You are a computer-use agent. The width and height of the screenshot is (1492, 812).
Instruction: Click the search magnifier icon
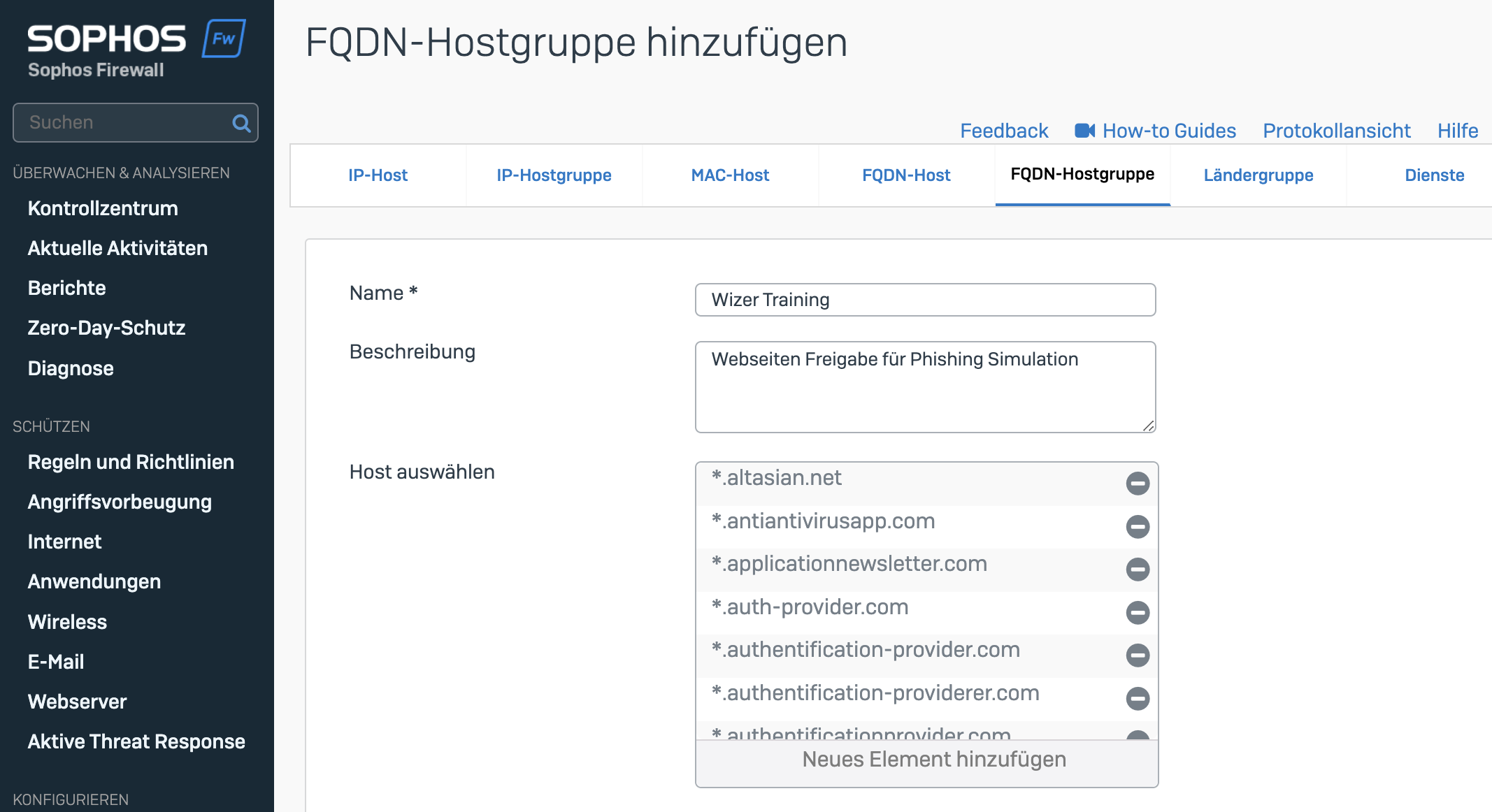(x=241, y=124)
